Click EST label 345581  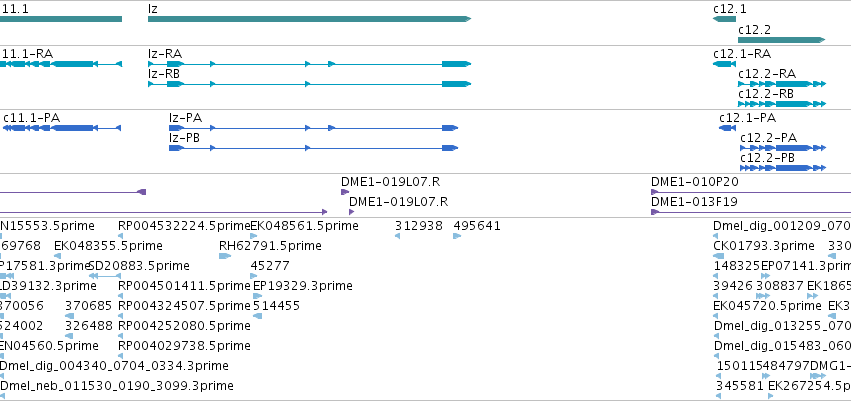pyautogui.click(x=740, y=386)
